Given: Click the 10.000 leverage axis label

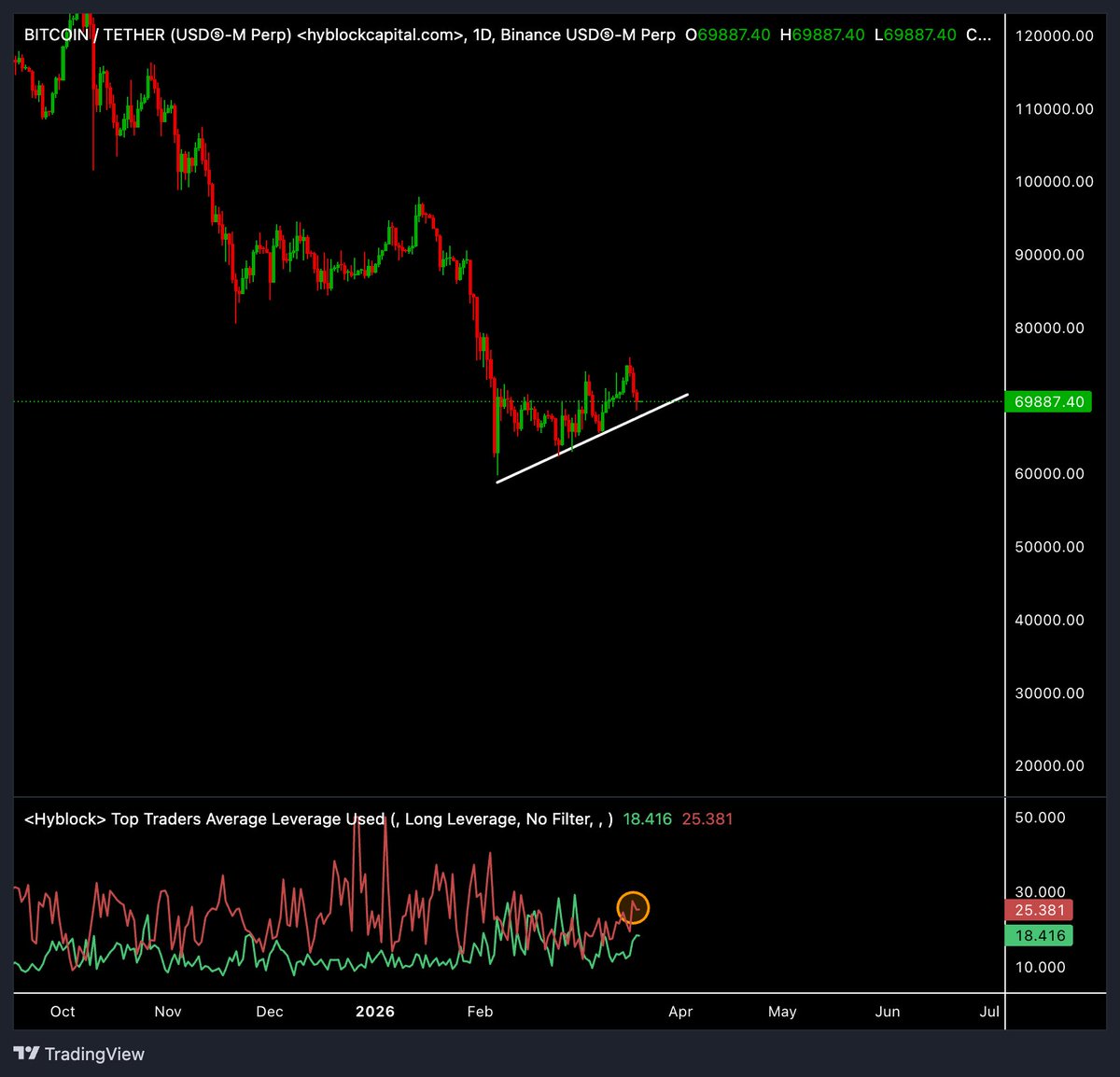Looking at the screenshot, I should pyautogui.click(x=1040, y=967).
